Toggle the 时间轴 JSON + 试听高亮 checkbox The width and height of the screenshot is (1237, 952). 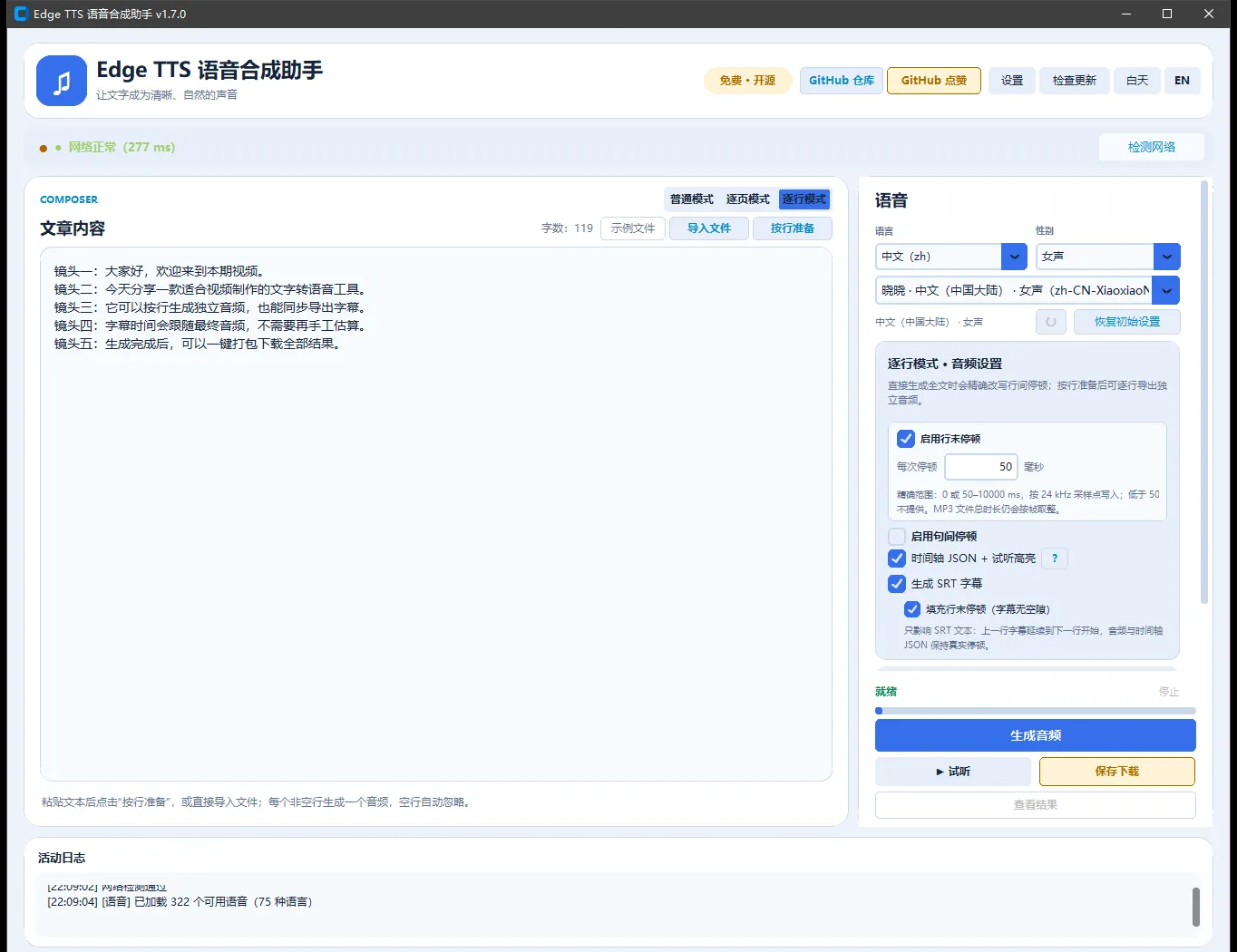pos(897,559)
